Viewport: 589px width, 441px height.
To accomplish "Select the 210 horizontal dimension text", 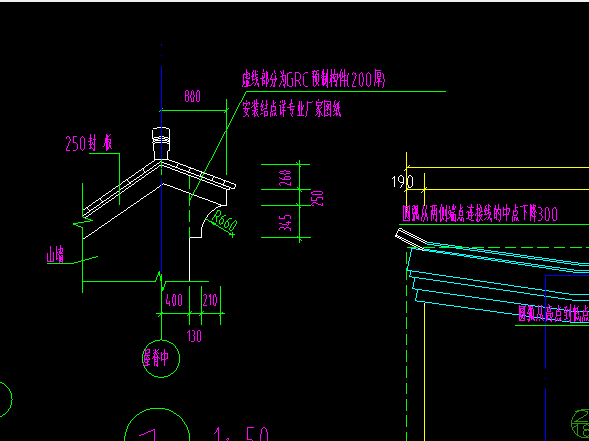I will [210, 300].
